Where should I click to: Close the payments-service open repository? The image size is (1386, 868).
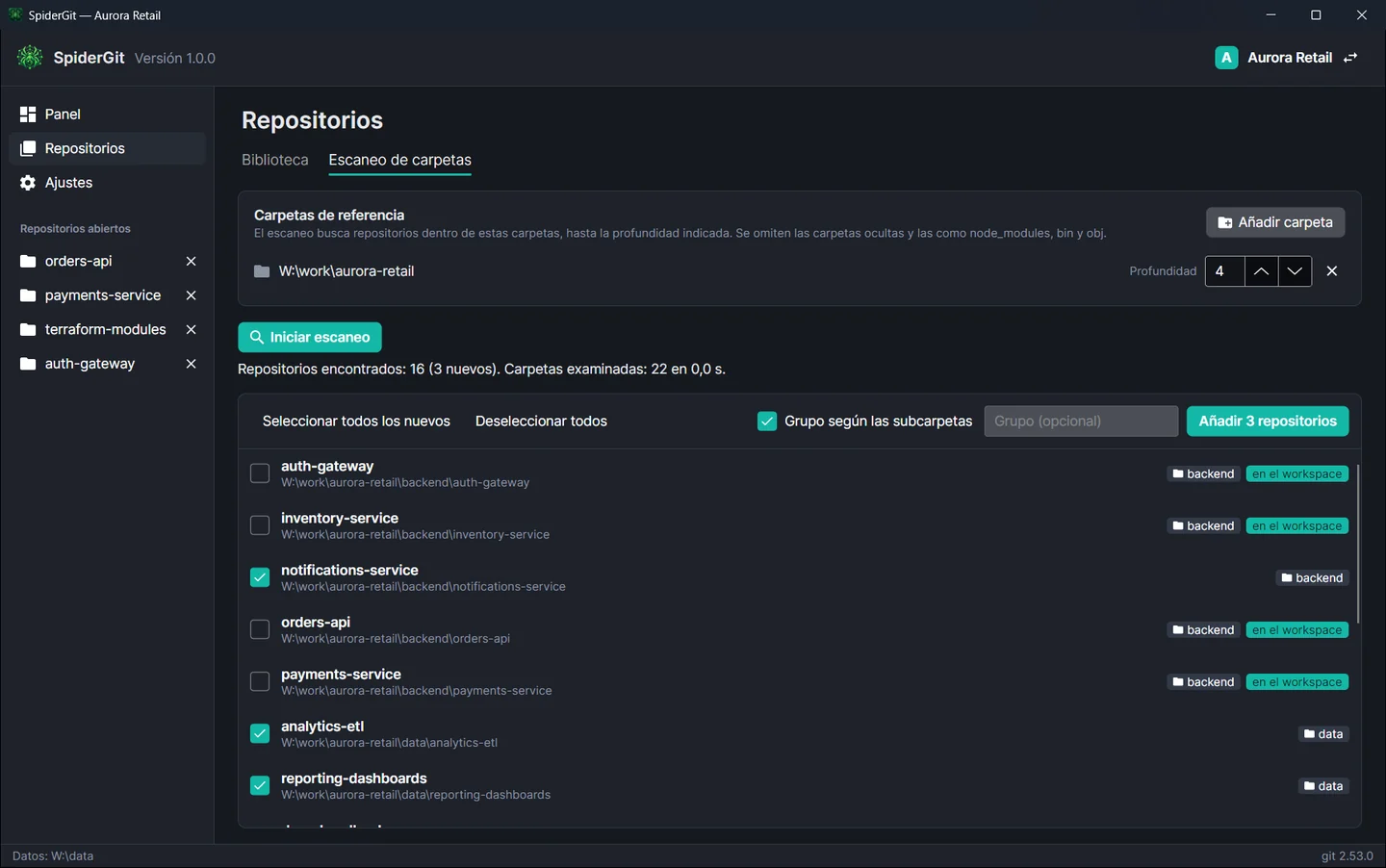191,295
